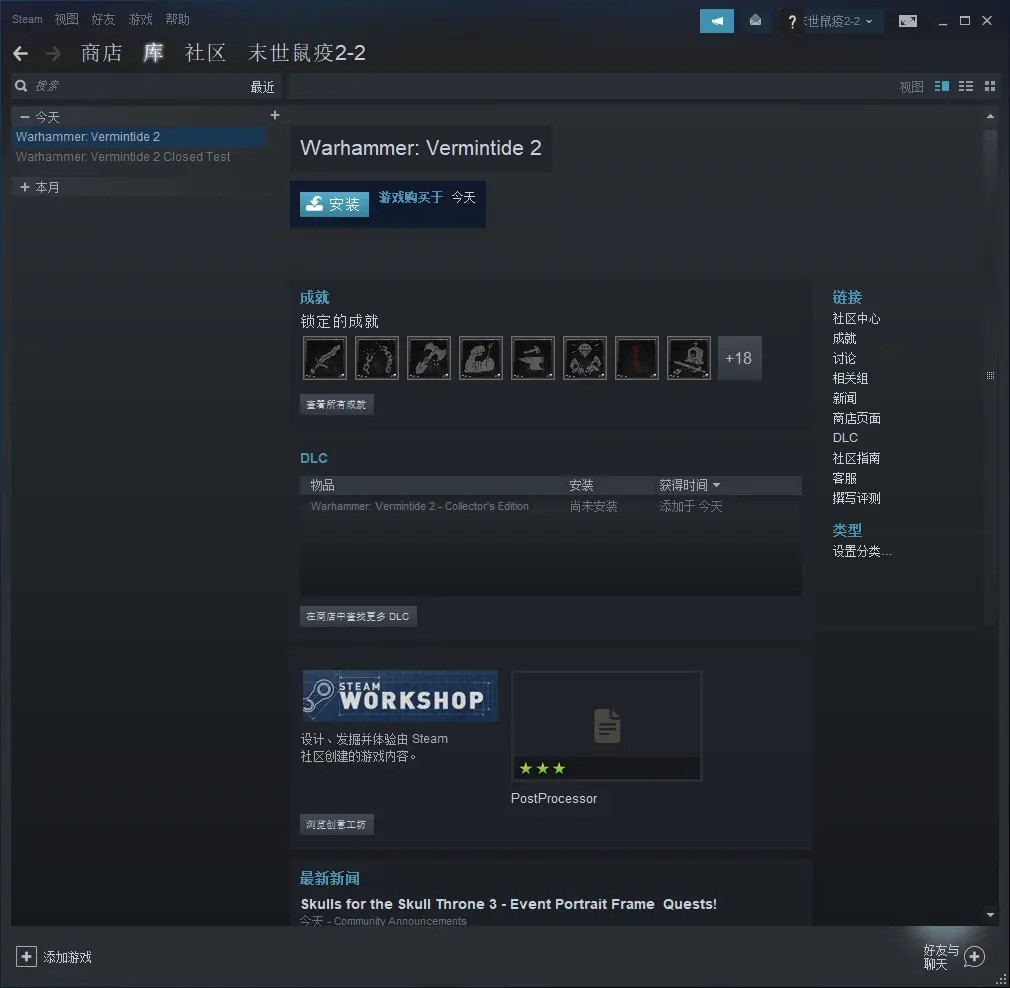Click the anvil achievement icon
This screenshot has height=988, width=1010.
(533, 357)
